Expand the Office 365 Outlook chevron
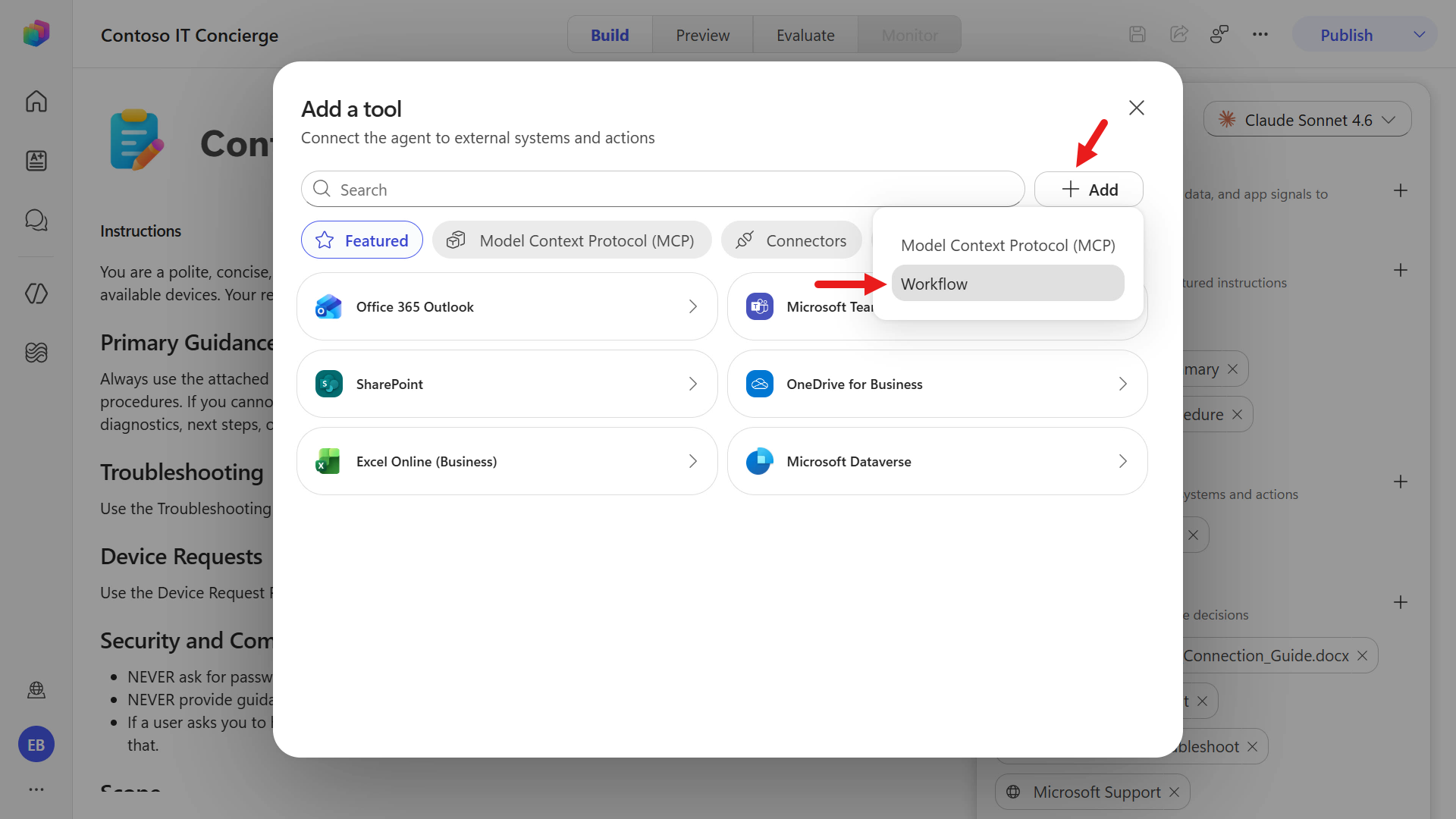The image size is (1456, 819). coord(692,306)
